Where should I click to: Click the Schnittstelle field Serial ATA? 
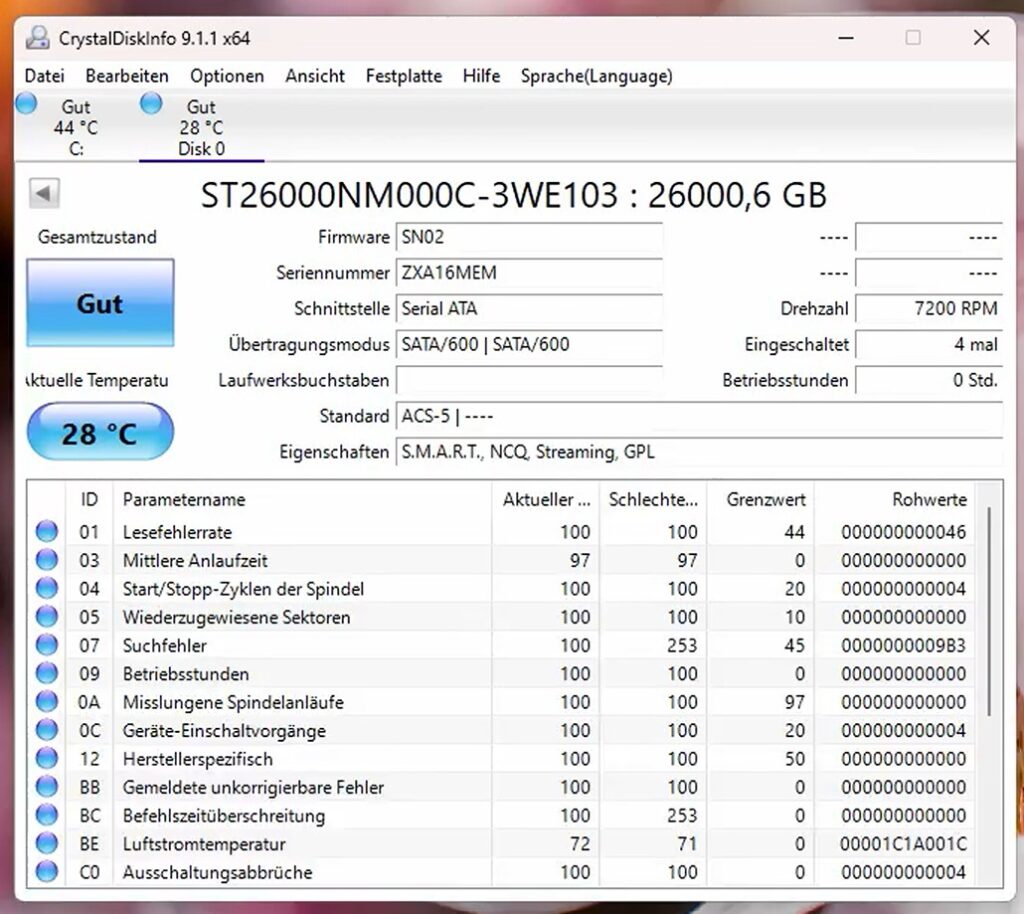point(529,309)
